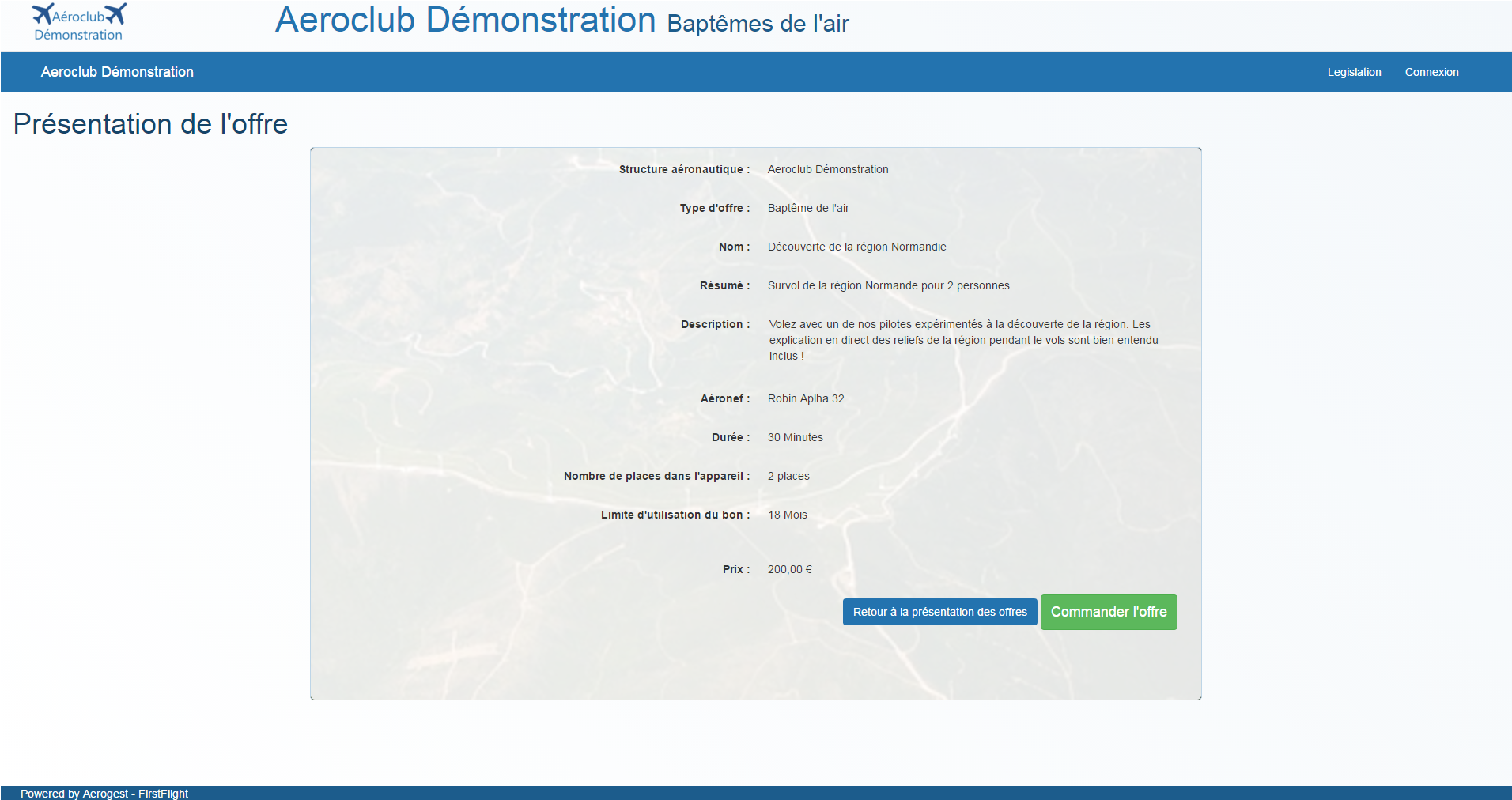
Task: Select 'Découverte de la région Normandie' text
Action: [x=857, y=247]
